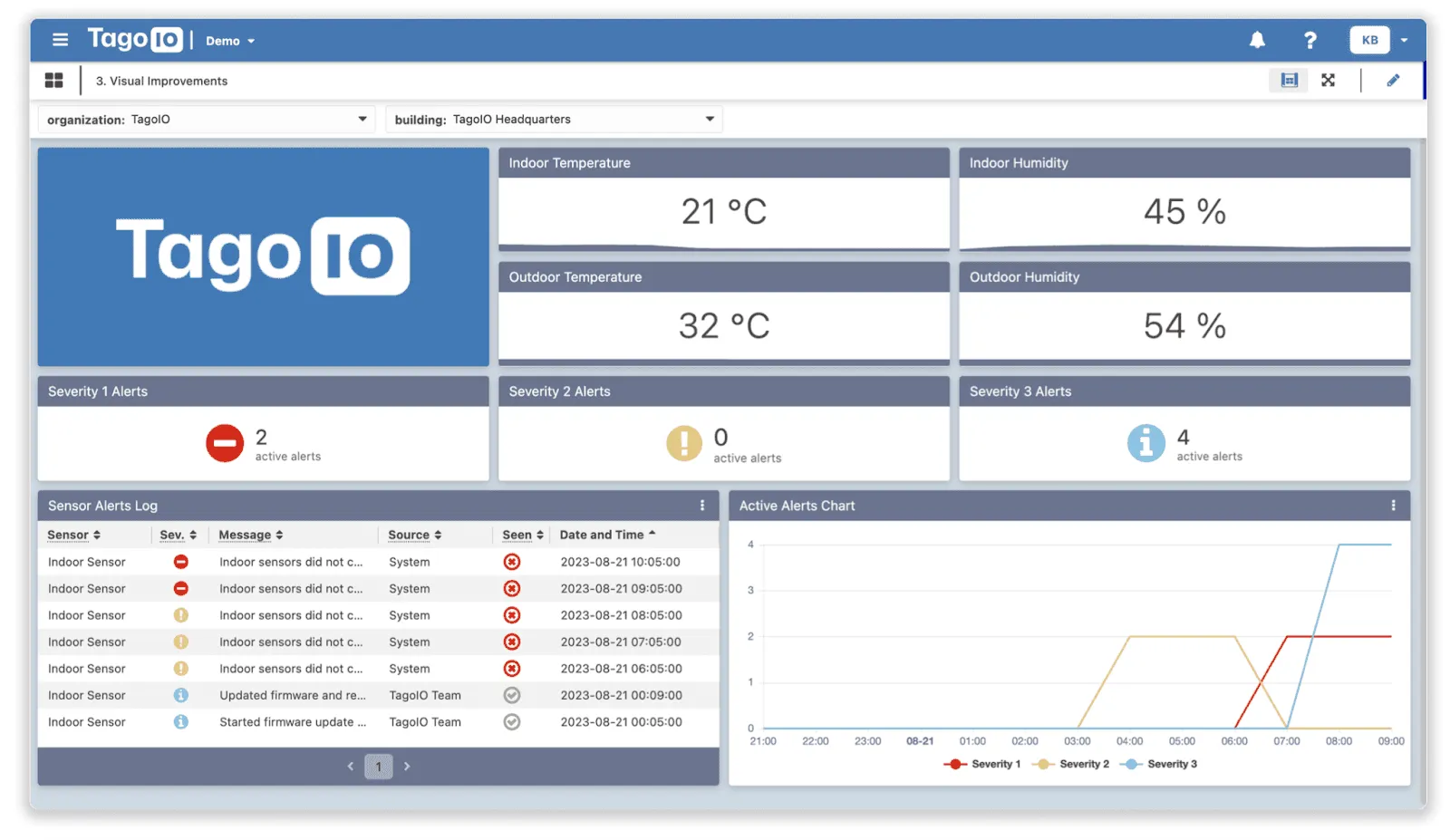1450x840 pixels.
Task: Click the 3. Visual Improvements breadcrumb
Action: [x=160, y=81]
